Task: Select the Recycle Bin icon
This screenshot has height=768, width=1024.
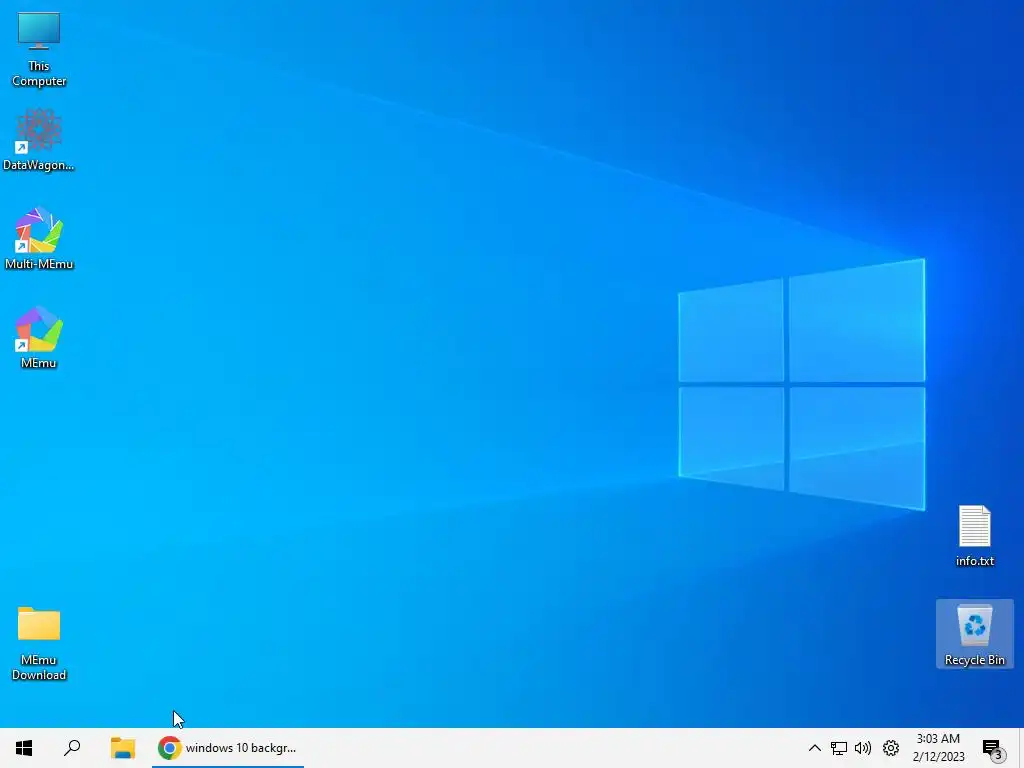Action: click(974, 634)
